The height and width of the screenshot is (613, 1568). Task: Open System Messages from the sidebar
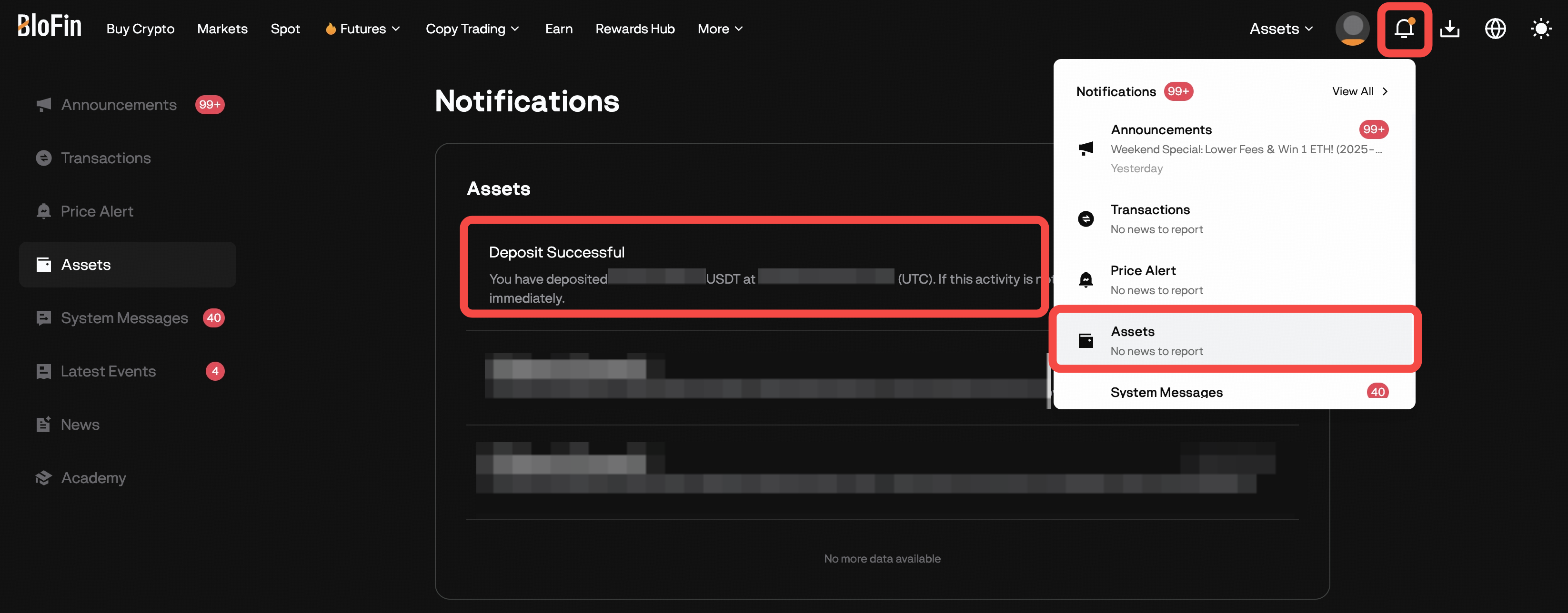pyautogui.click(x=123, y=317)
